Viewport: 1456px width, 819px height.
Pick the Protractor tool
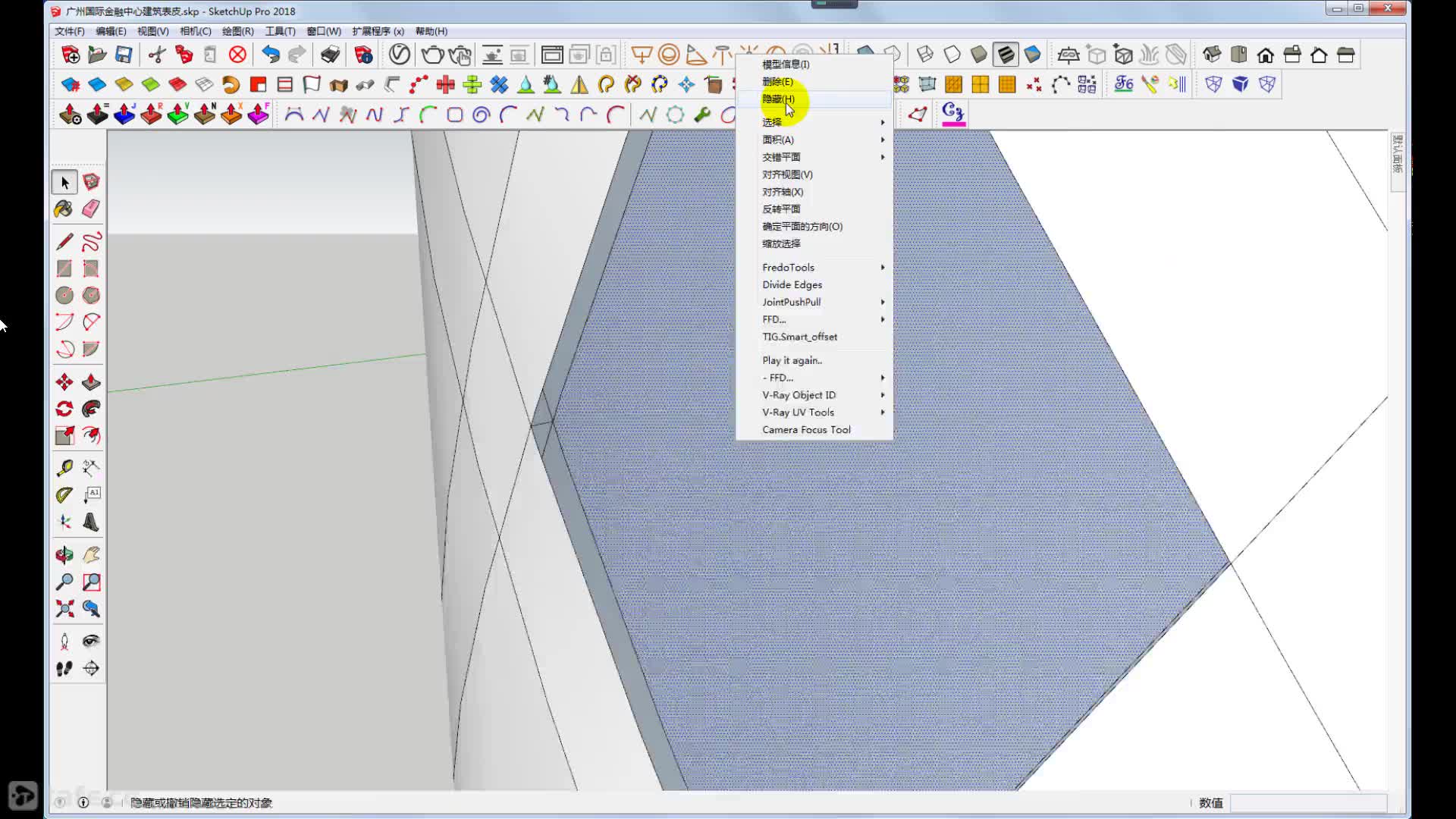64,494
